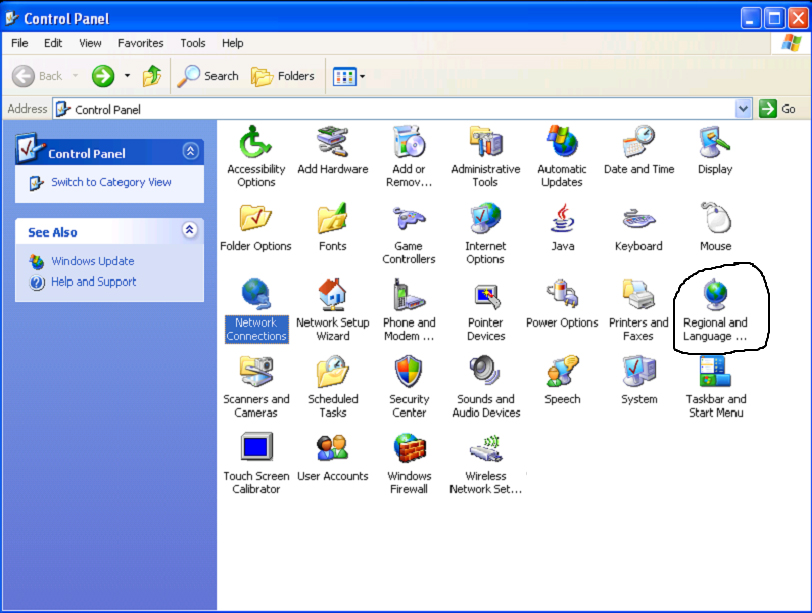Click the Back toolbar button
The image size is (812, 613).
click(x=37, y=76)
